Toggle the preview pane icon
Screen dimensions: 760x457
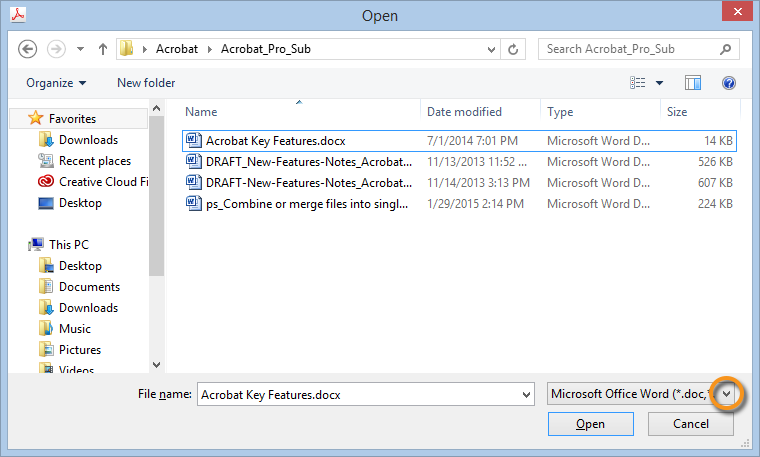(x=693, y=83)
